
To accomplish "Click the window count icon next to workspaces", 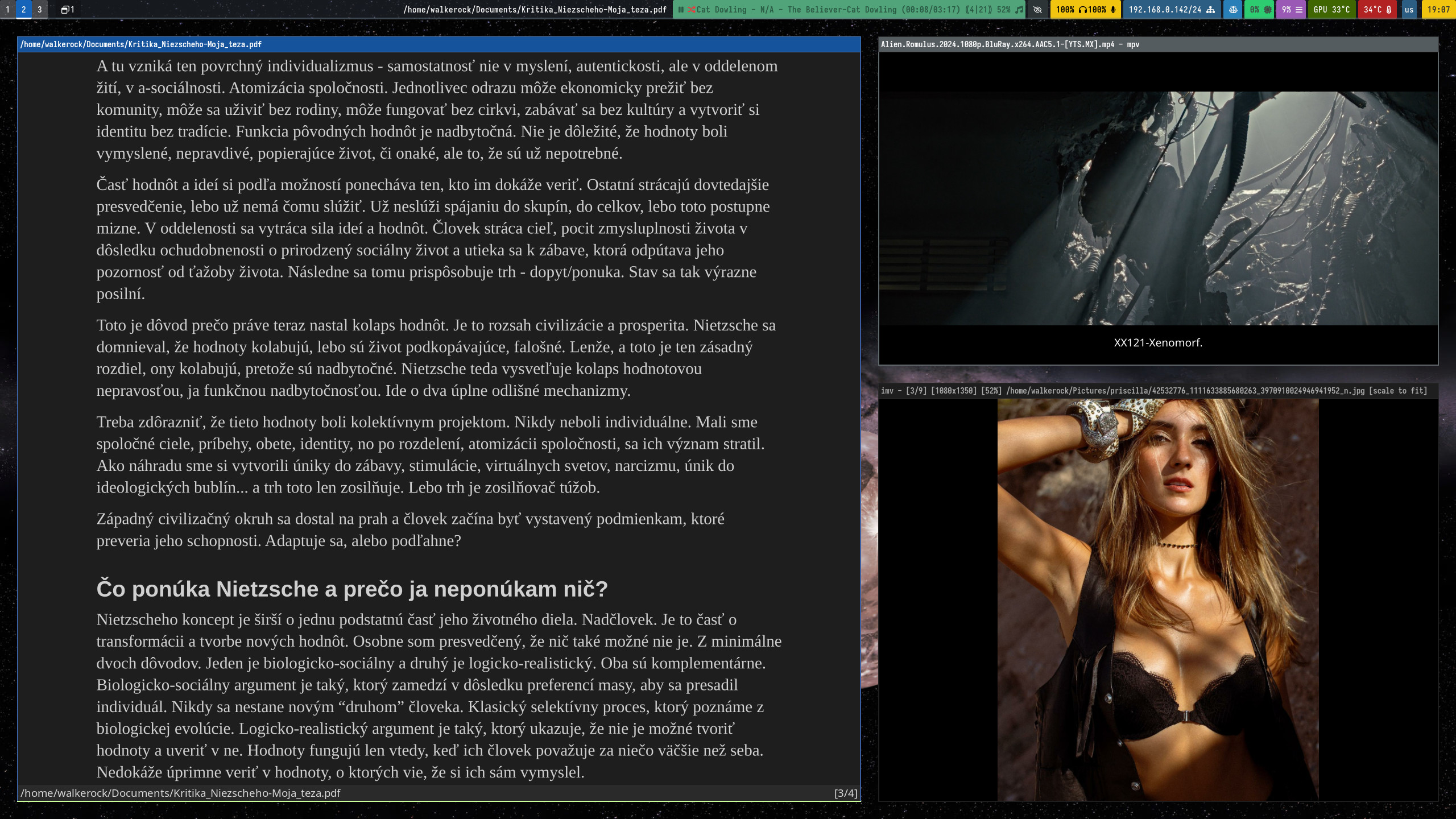I will 65,10.
